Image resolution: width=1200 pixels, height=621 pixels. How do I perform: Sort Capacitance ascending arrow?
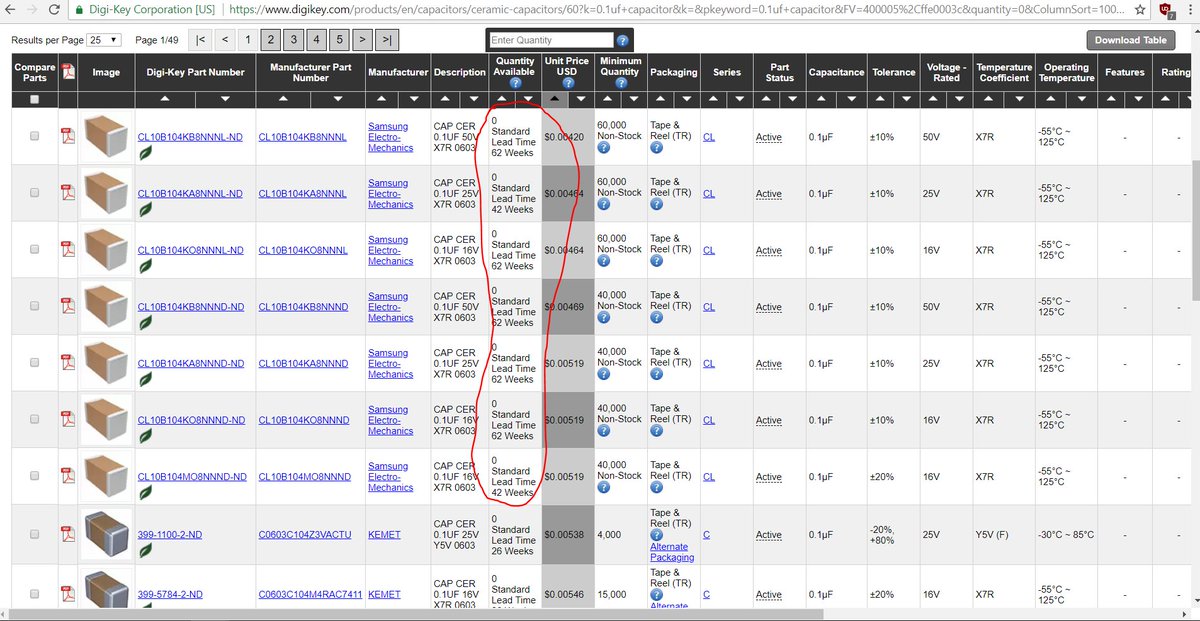click(x=822, y=100)
